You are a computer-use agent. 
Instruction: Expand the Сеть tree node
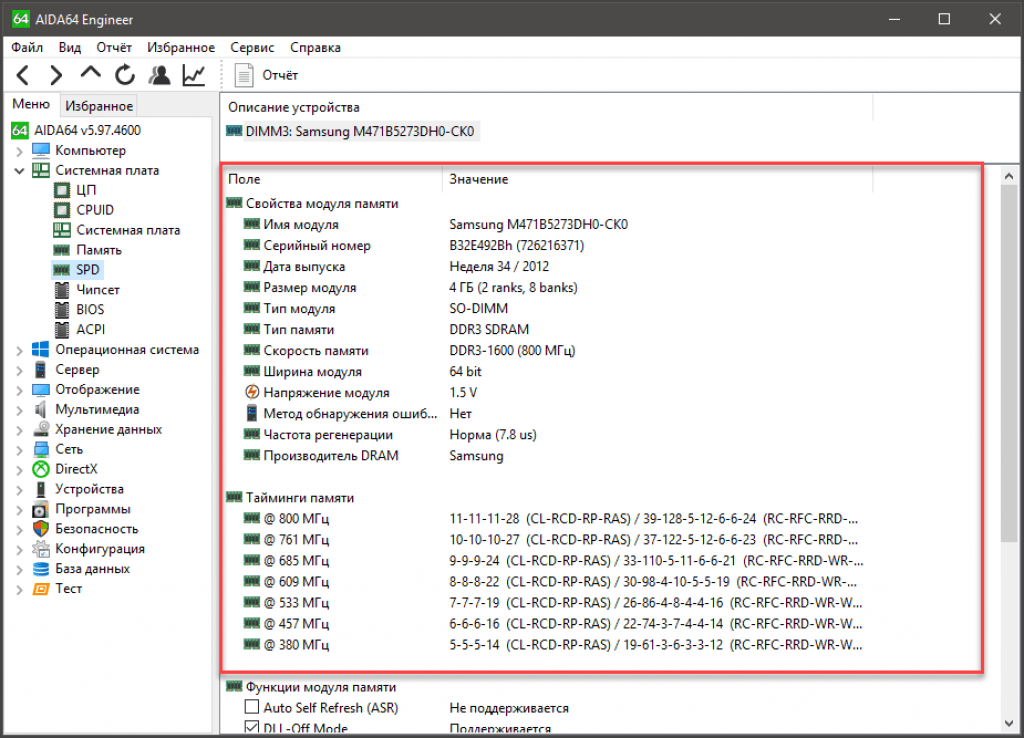pos(19,450)
